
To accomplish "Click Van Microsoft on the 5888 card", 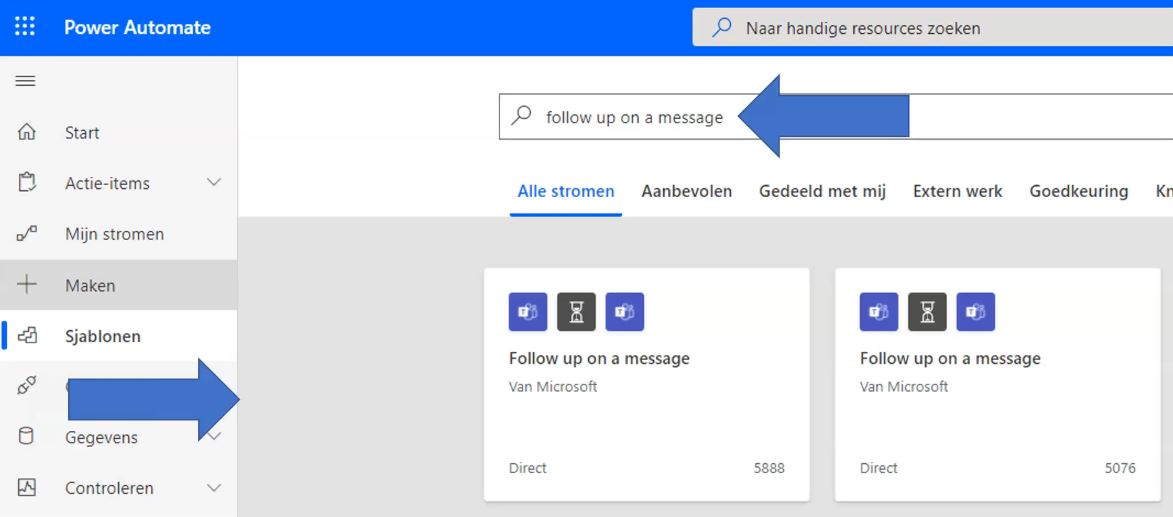I will [x=553, y=387].
